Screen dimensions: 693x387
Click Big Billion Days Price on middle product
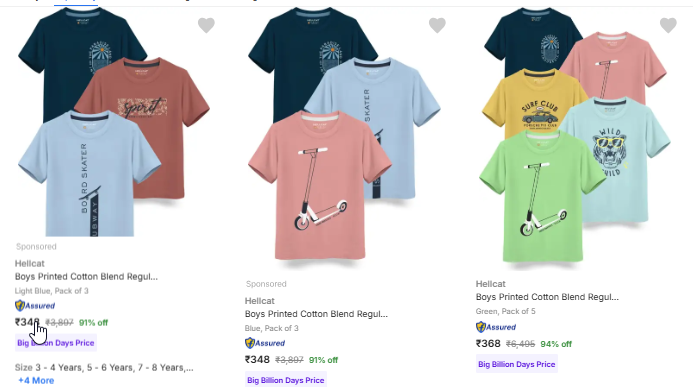pyautogui.click(x=286, y=380)
